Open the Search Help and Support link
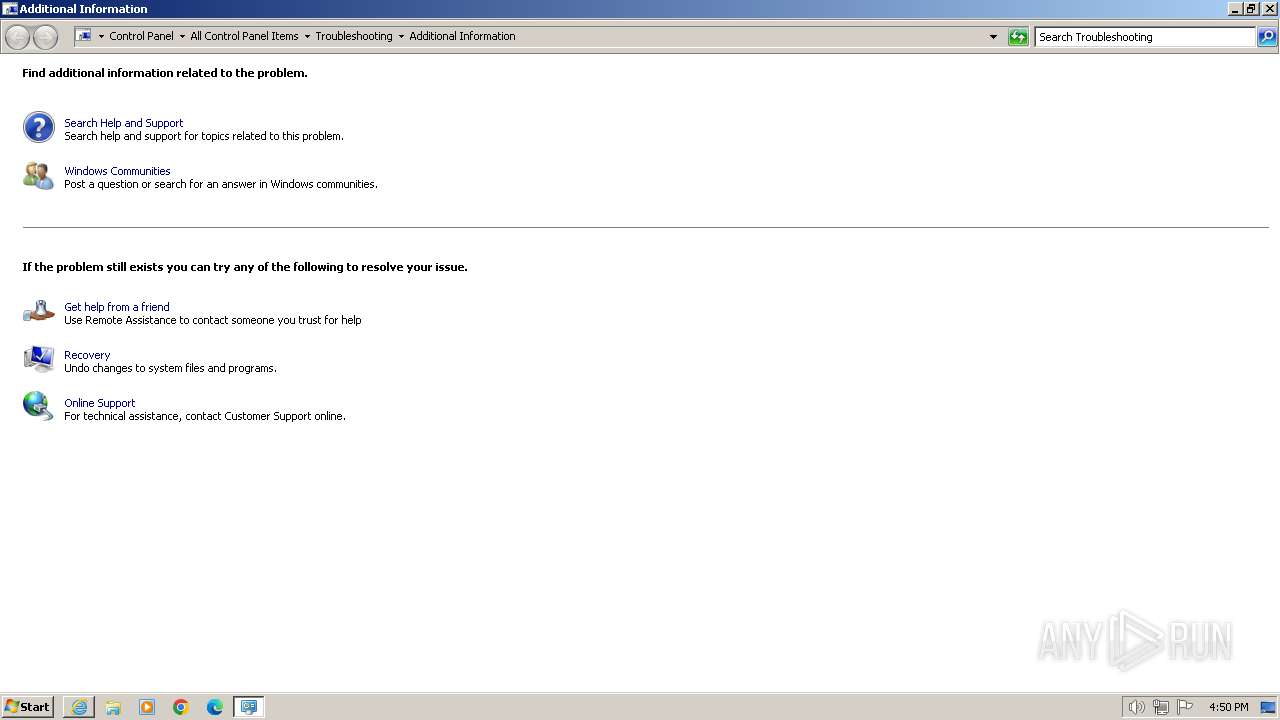The image size is (1280, 720). pos(124,123)
